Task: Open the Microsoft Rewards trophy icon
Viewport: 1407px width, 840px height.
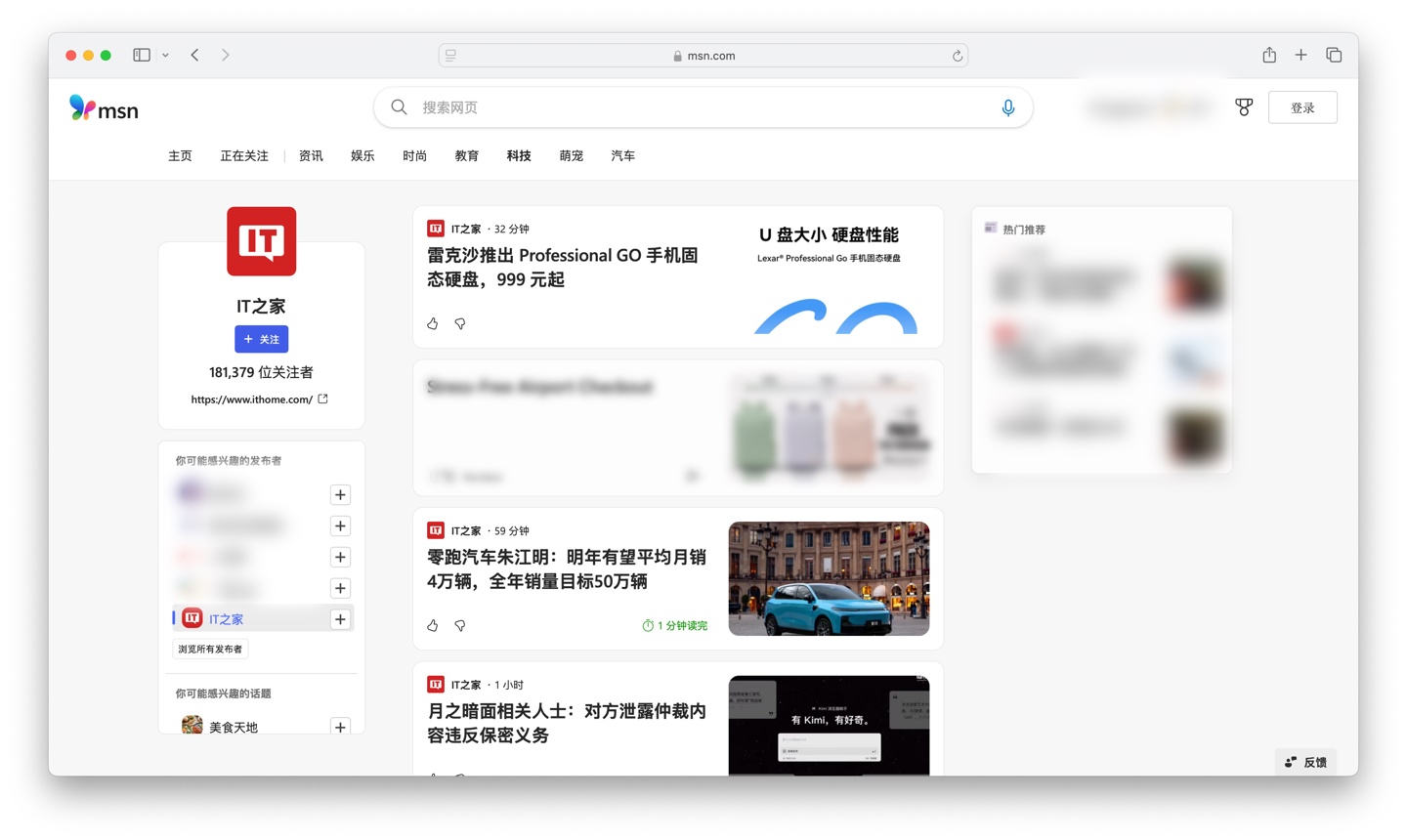Action: click(1244, 107)
